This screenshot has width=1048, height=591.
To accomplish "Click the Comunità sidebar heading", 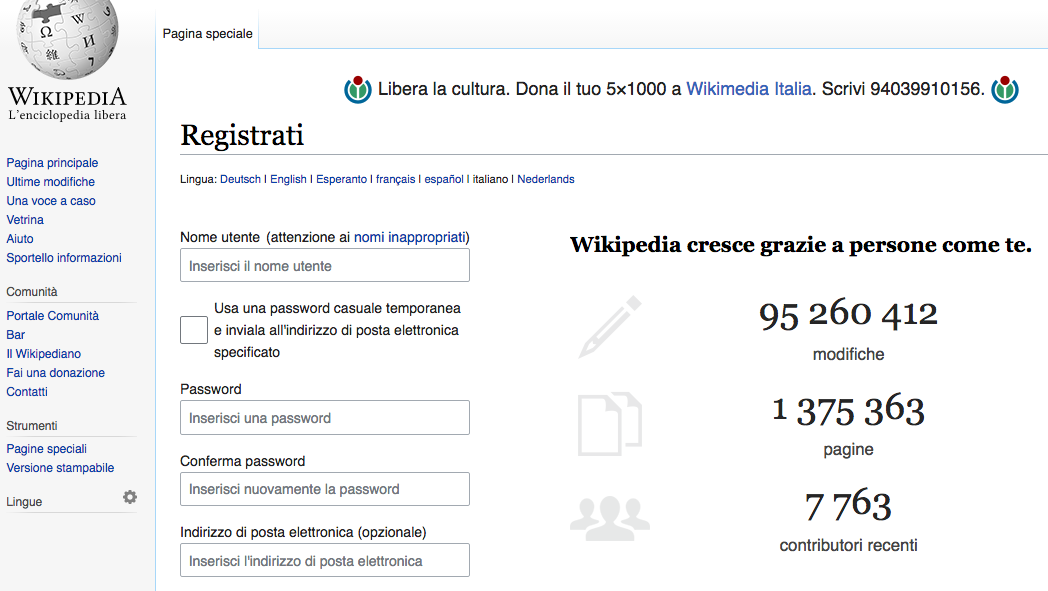I will tap(32, 291).
